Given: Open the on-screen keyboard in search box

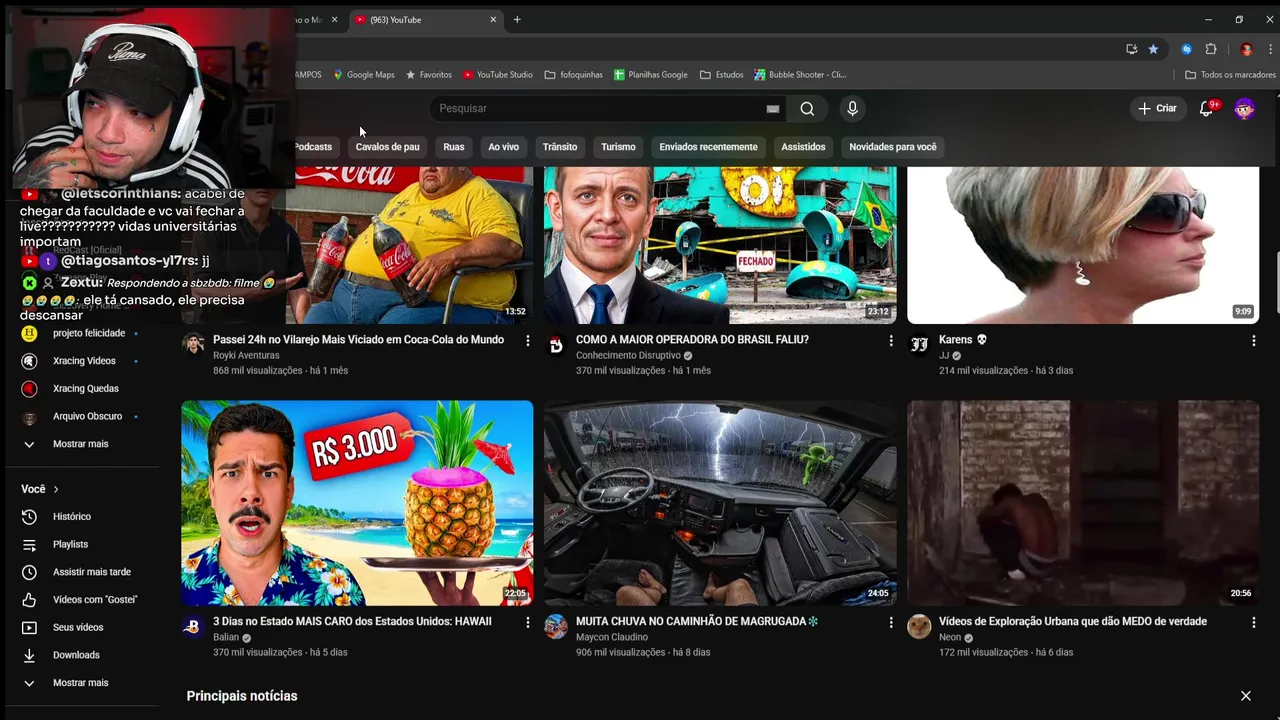Looking at the screenshot, I should tap(772, 108).
